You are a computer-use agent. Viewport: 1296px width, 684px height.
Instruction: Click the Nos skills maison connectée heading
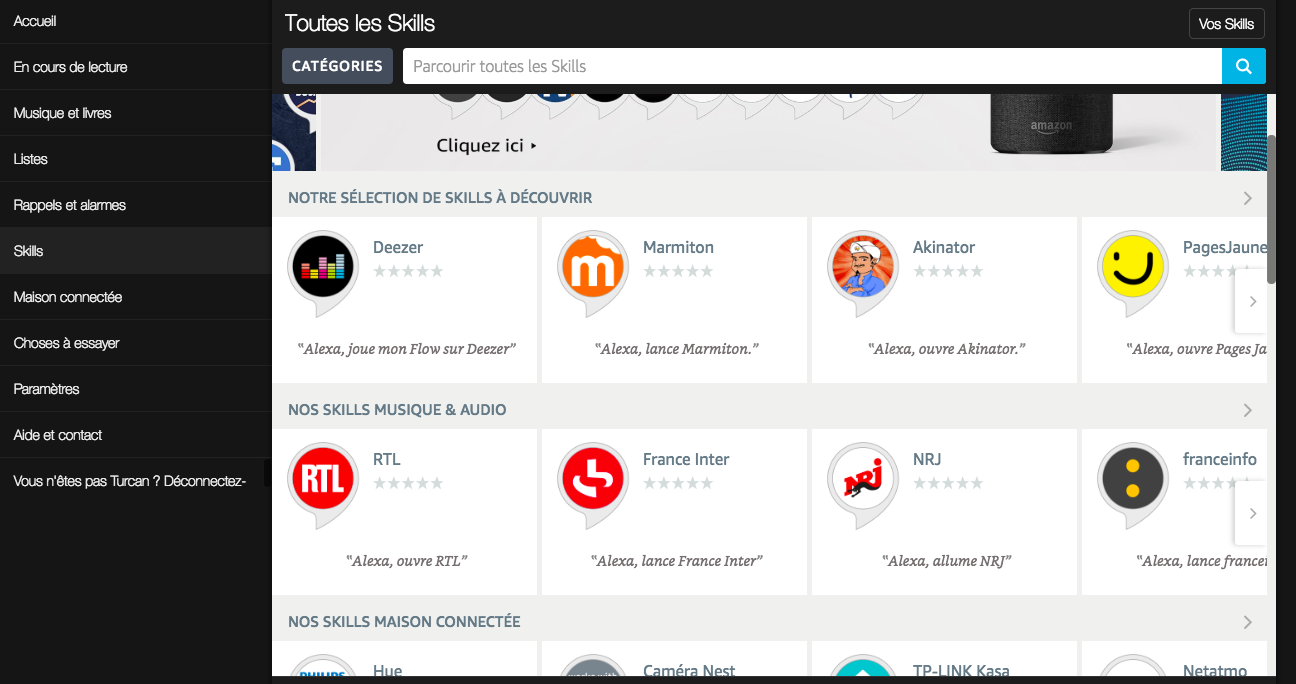[x=404, y=622]
